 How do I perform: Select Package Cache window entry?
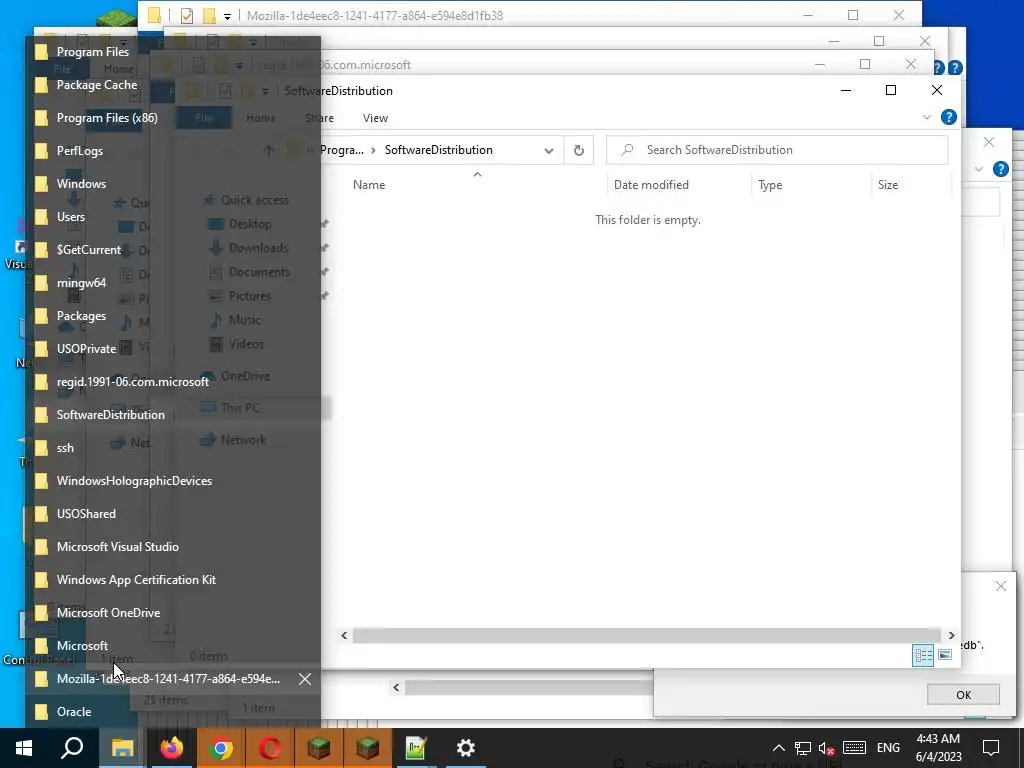(172, 85)
